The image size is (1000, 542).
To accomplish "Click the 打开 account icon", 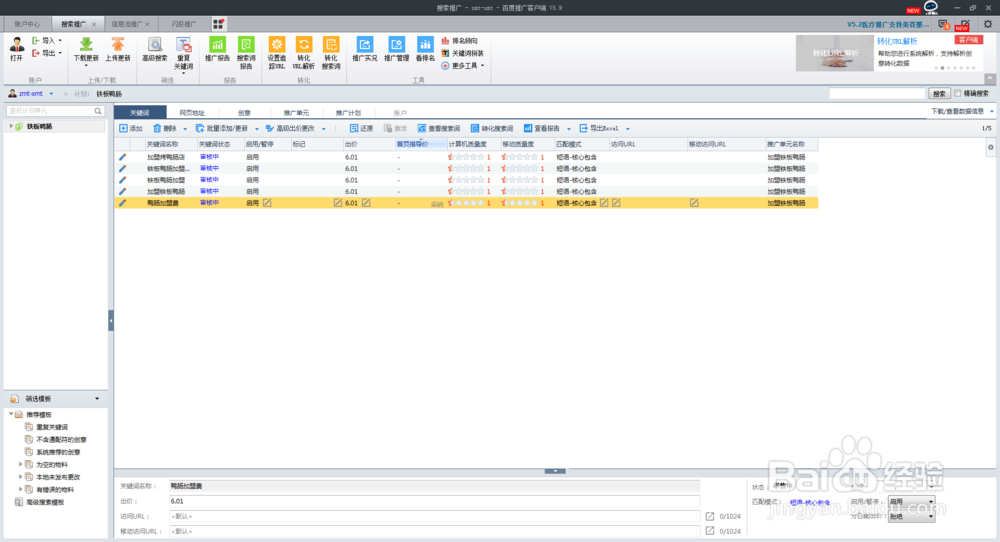I will click(17, 45).
